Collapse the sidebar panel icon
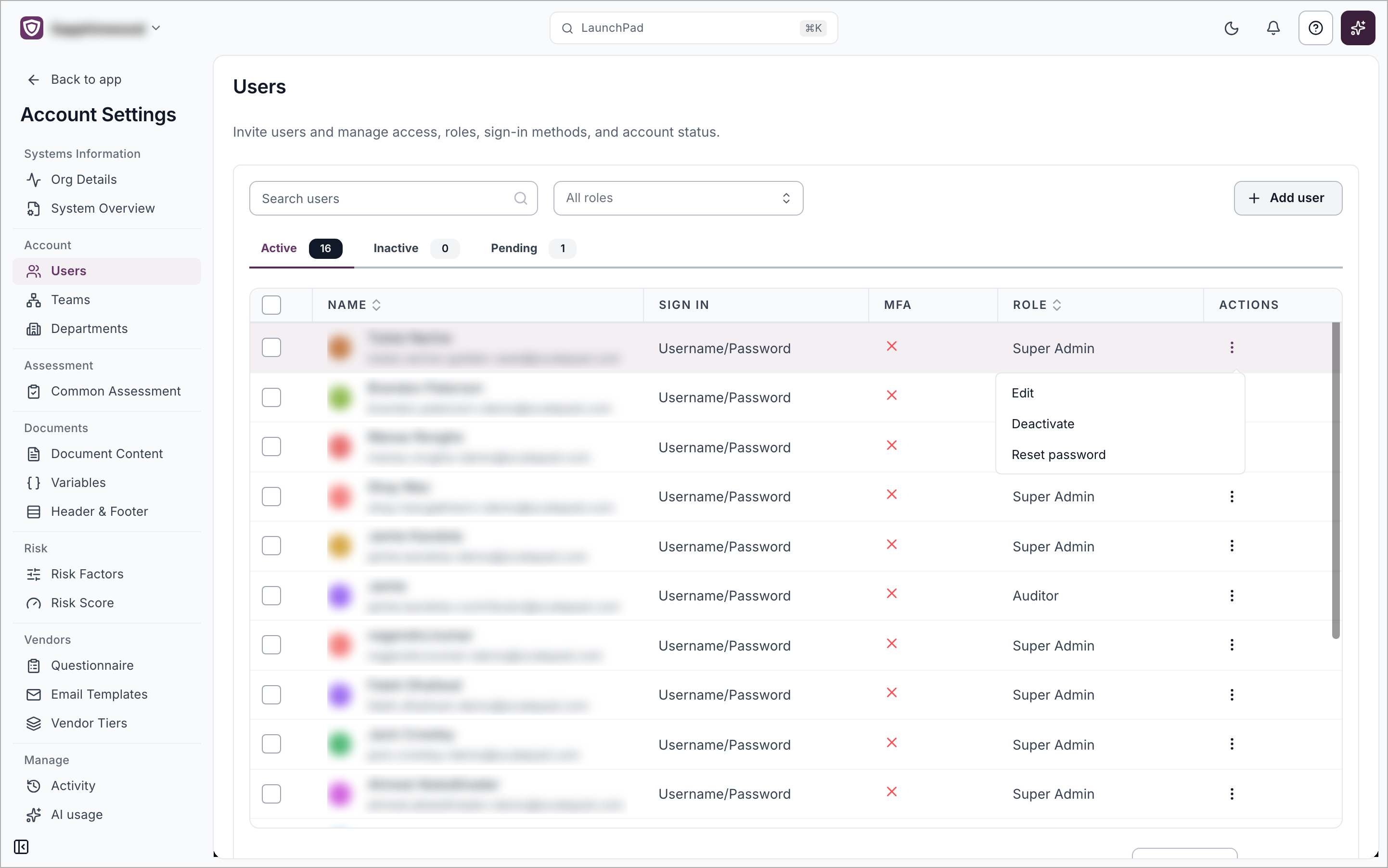The height and width of the screenshot is (868, 1388). pyautogui.click(x=21, y=847)
